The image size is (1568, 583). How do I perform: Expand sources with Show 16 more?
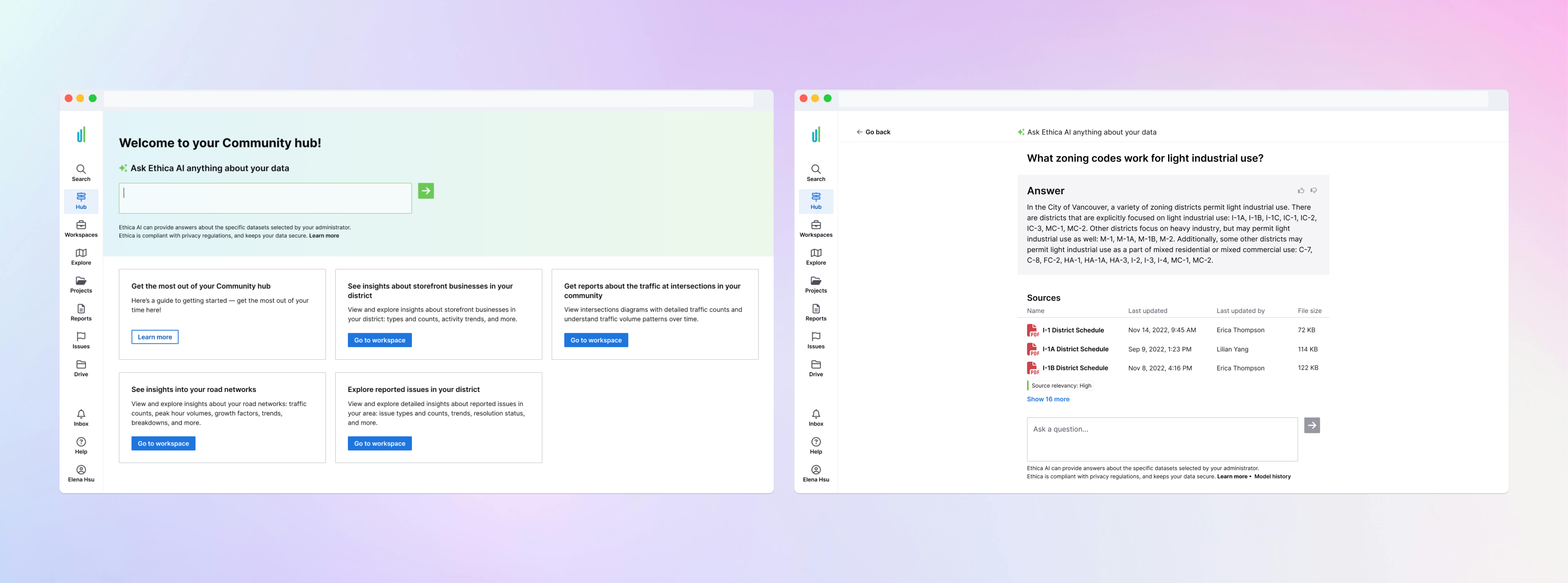point(1047,399)
